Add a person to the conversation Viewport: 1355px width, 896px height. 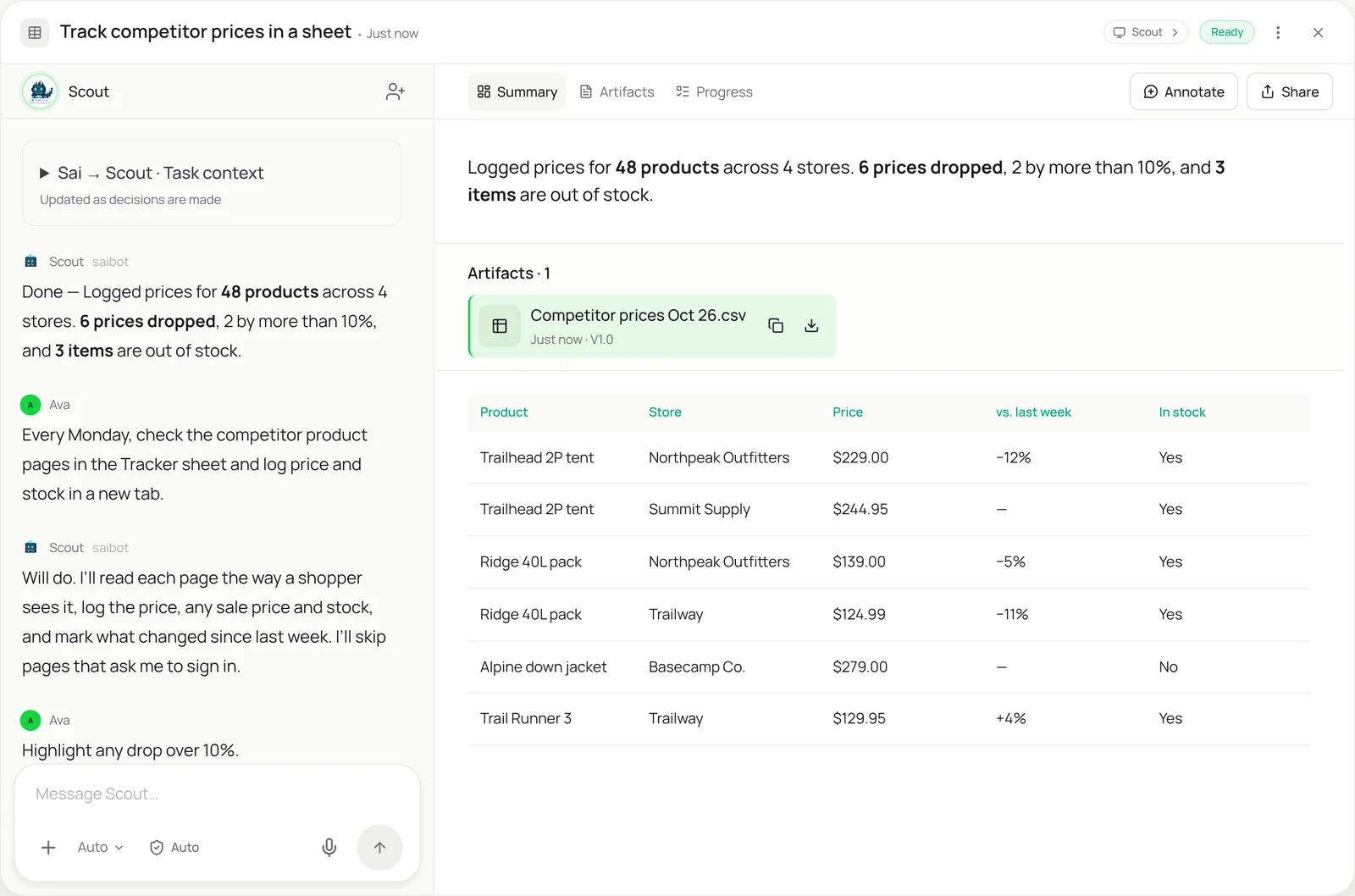(395, 91)
